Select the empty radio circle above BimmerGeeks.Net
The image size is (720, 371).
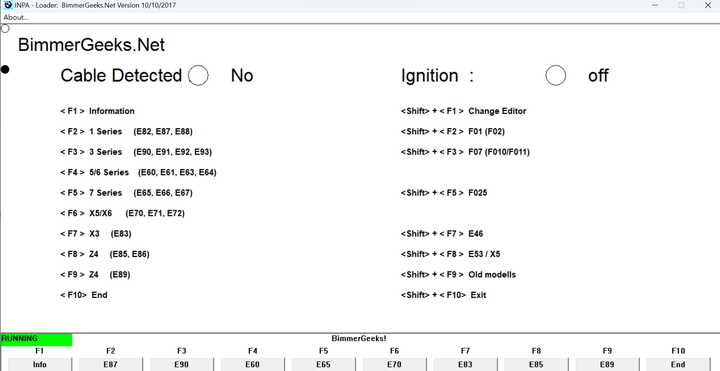point(5,28)
